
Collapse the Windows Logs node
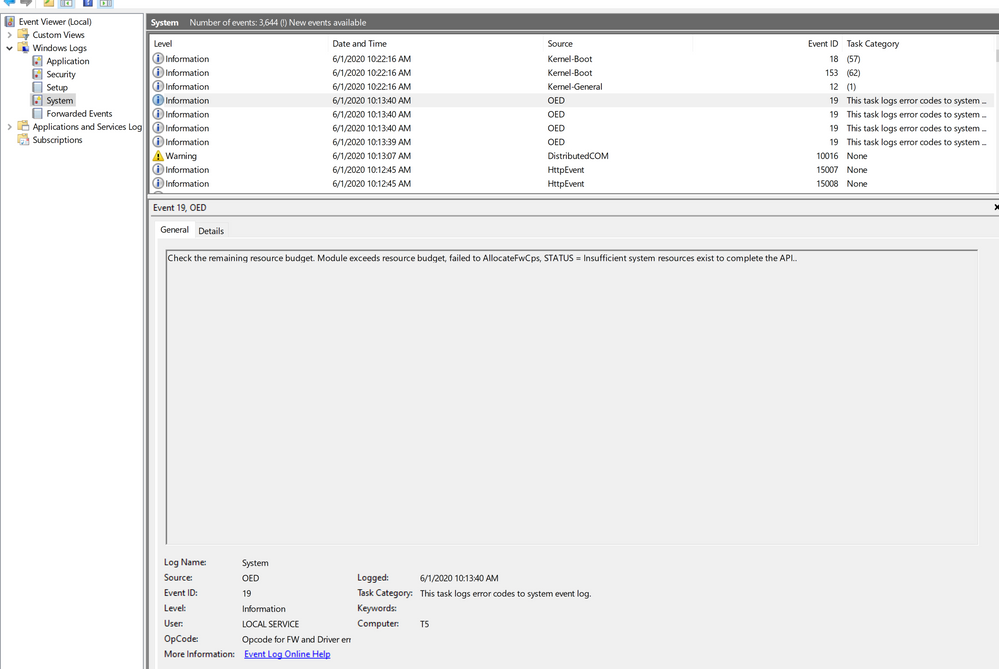point(9,48)
